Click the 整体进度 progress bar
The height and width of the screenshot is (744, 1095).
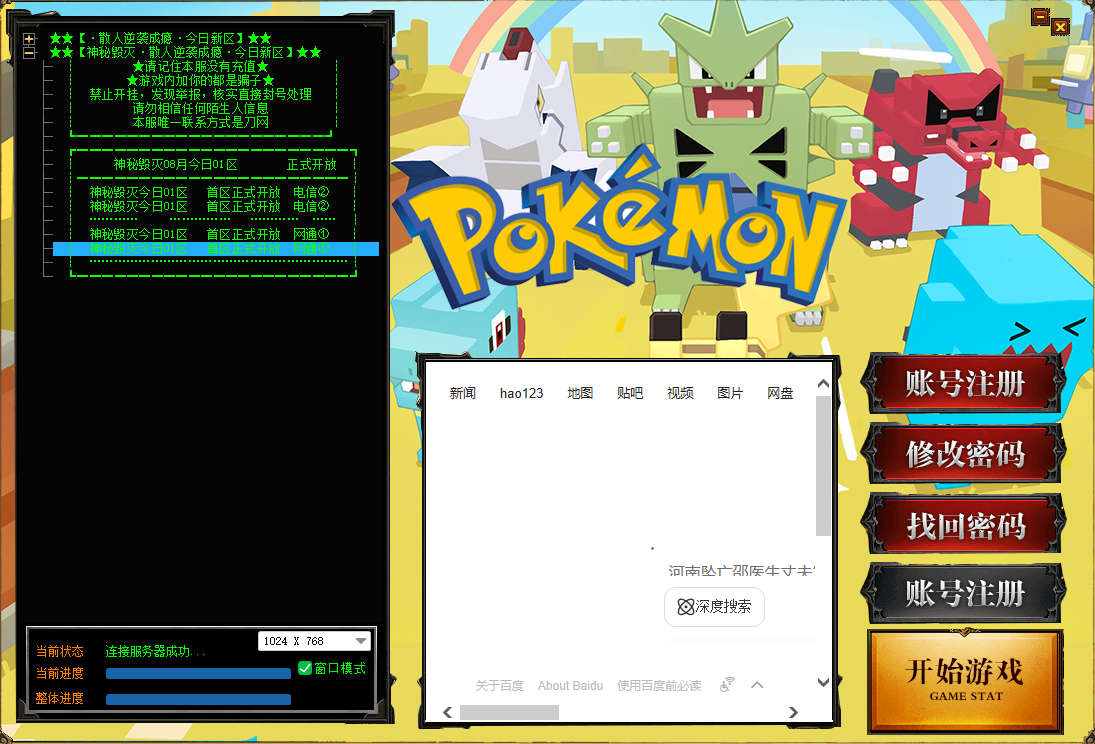[198, 699]
